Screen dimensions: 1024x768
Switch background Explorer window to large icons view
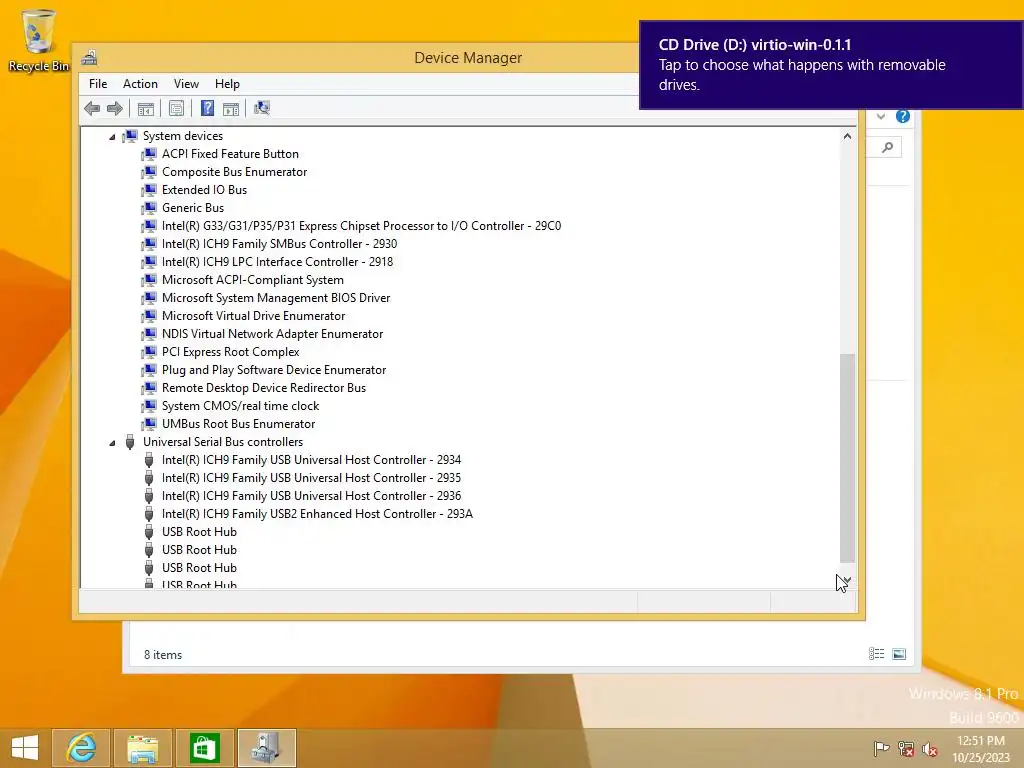pyautogui.click(x=899, y=654)
